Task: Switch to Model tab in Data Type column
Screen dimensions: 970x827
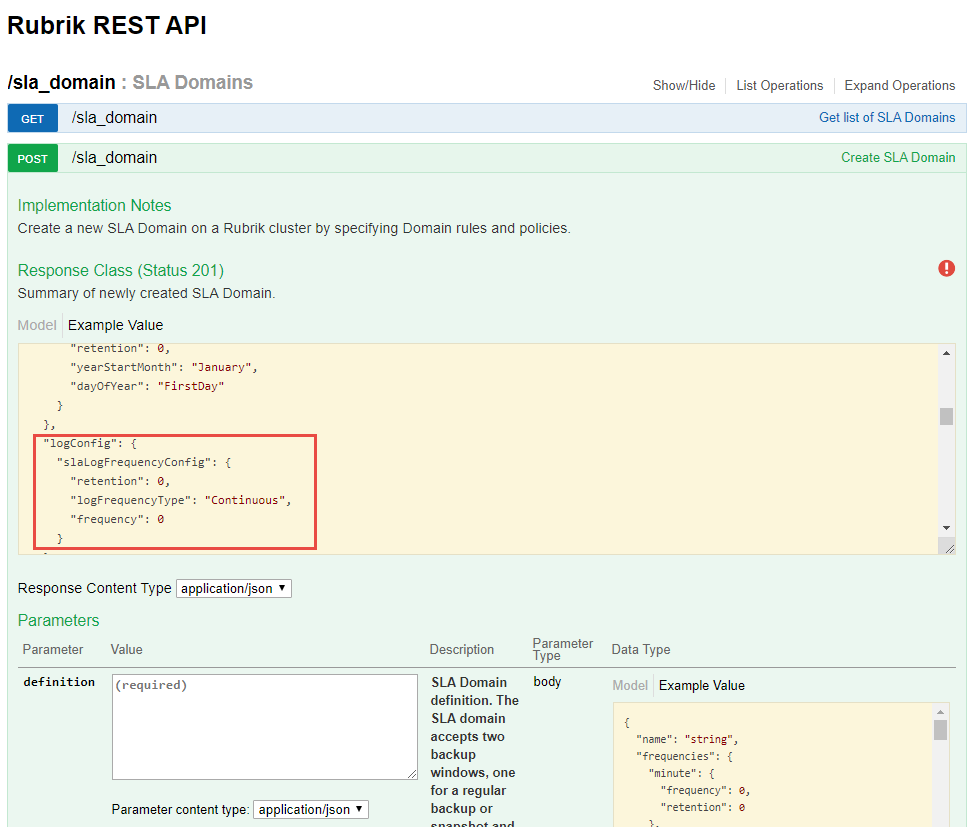Action: 630,685
